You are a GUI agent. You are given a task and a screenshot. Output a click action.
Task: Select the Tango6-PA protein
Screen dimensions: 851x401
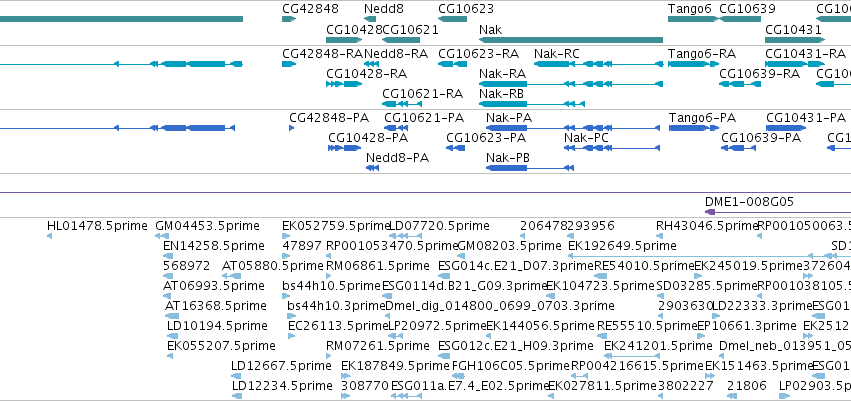click(x=694, y=128)
